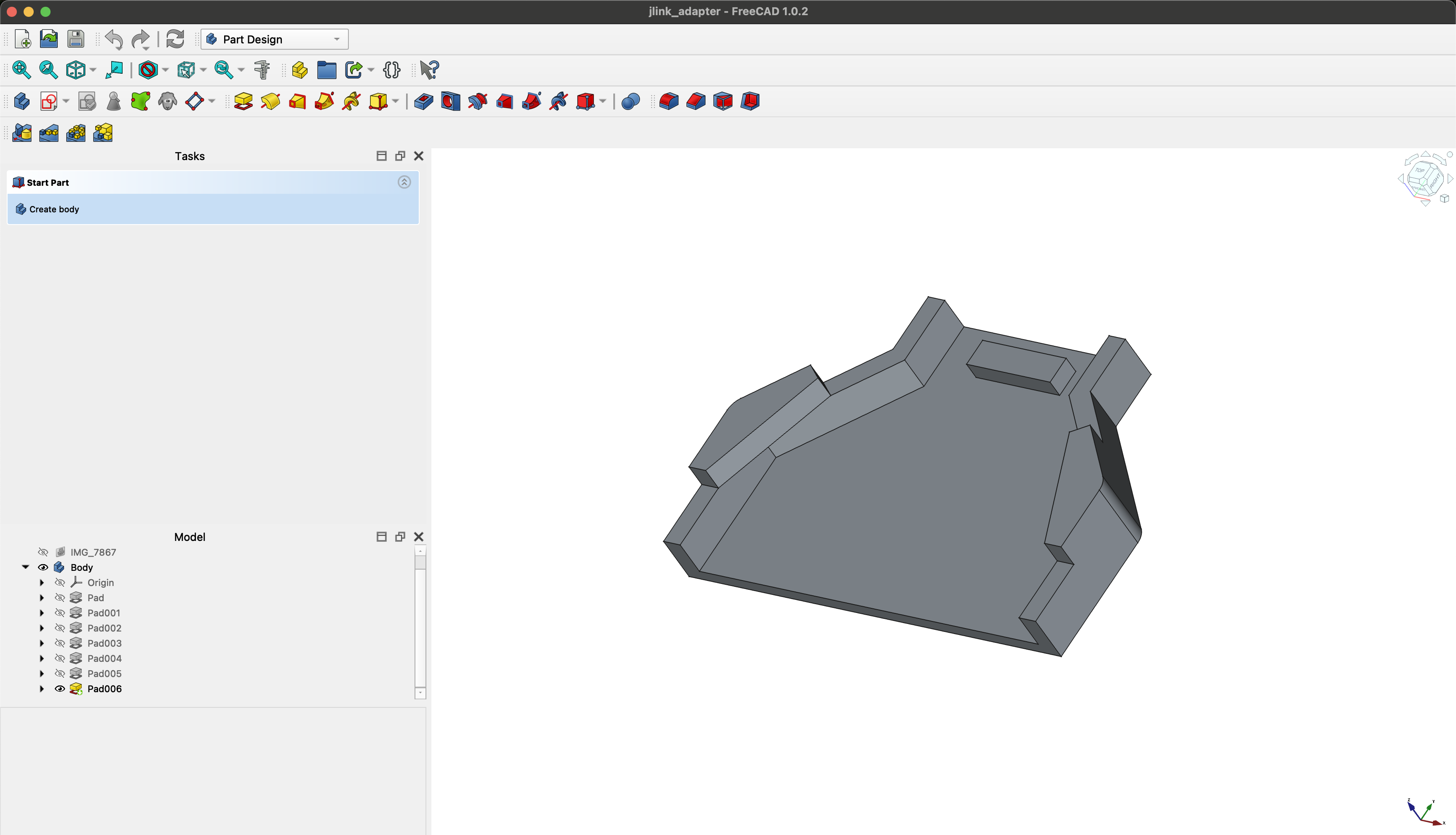Click the Chamfer tool icon

696,102
